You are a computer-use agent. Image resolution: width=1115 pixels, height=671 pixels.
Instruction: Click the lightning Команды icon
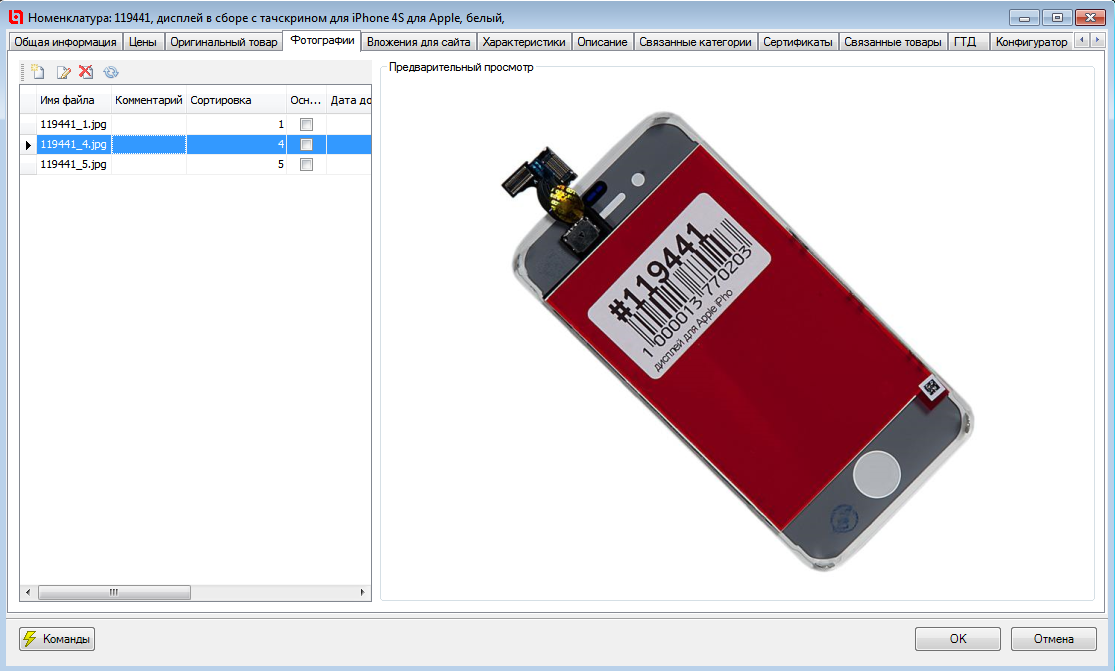pos(29,638)
